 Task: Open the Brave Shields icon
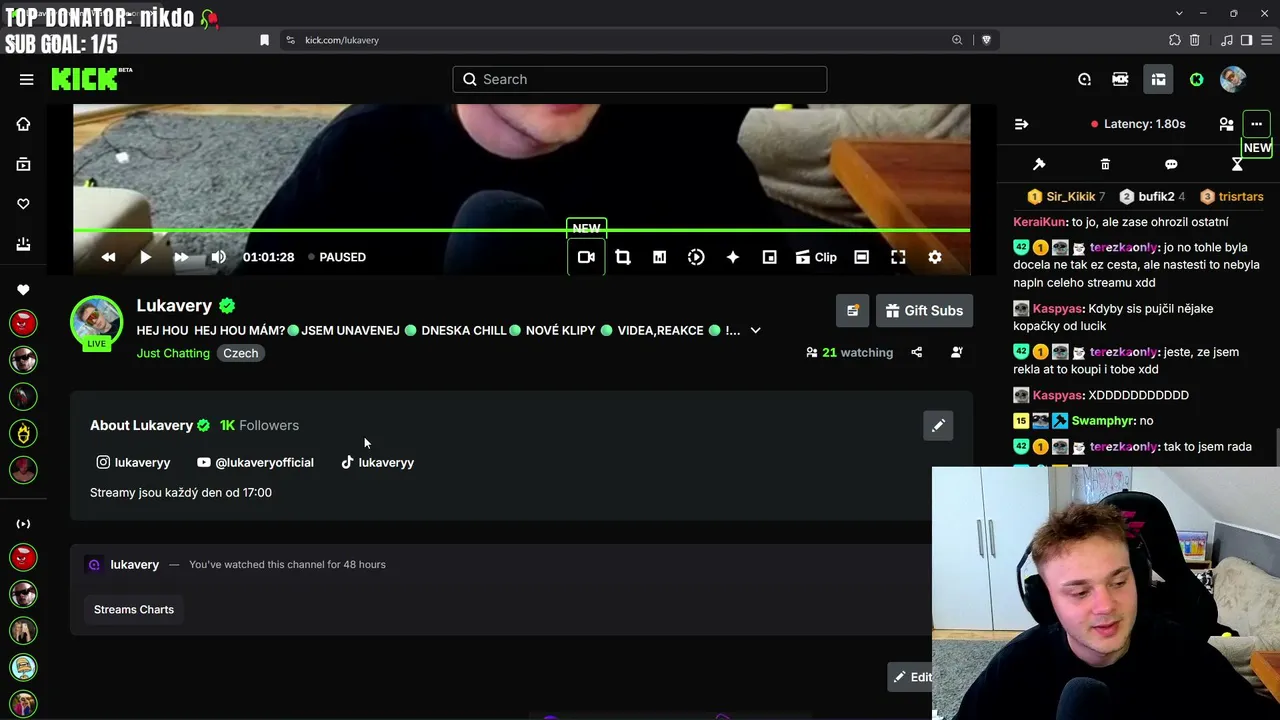[986, 40]
